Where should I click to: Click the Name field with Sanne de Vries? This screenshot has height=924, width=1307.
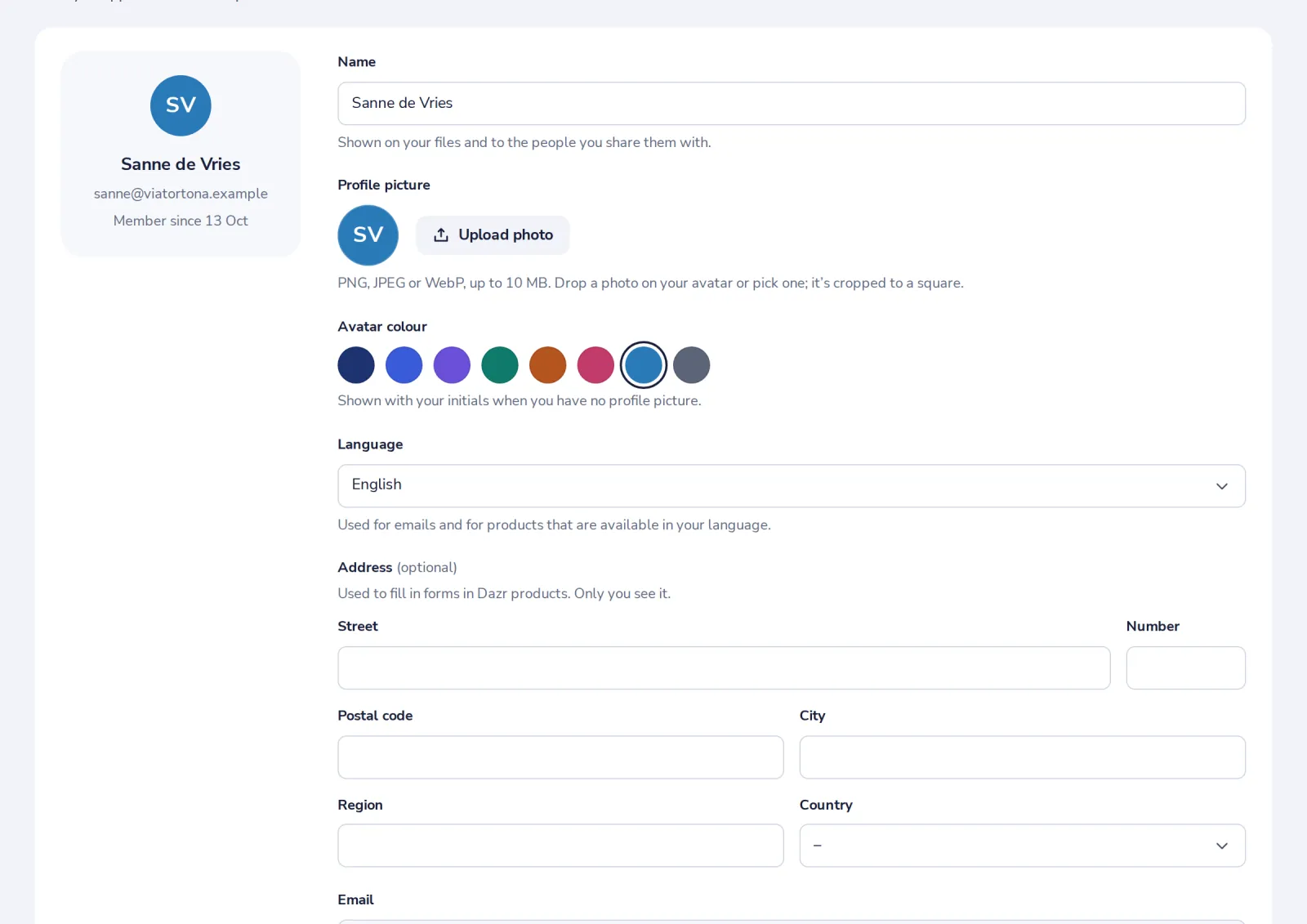pos(791,104)
